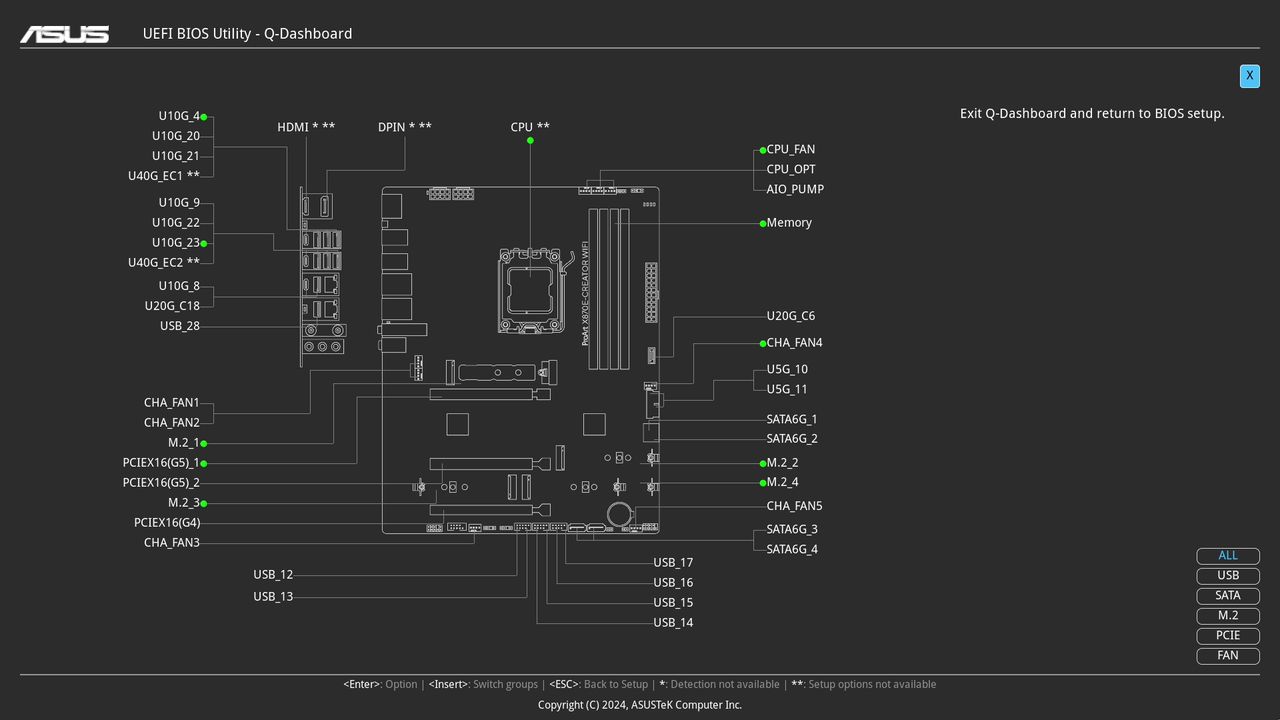Select the CHA_FAN2 label
The image size is (1280, 720).
pos(172,423)
